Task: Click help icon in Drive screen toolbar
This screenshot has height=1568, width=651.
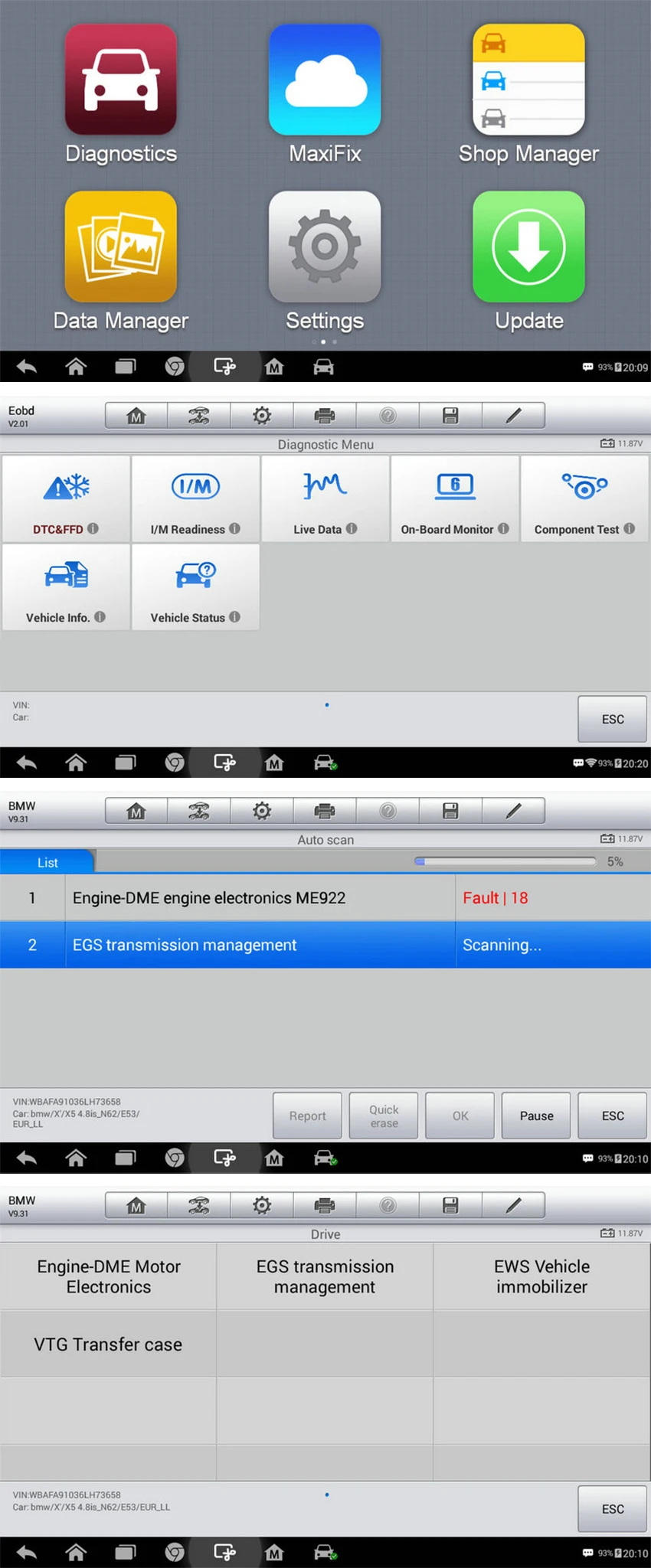Action: pyautogui.click(x=388, y=1206)
